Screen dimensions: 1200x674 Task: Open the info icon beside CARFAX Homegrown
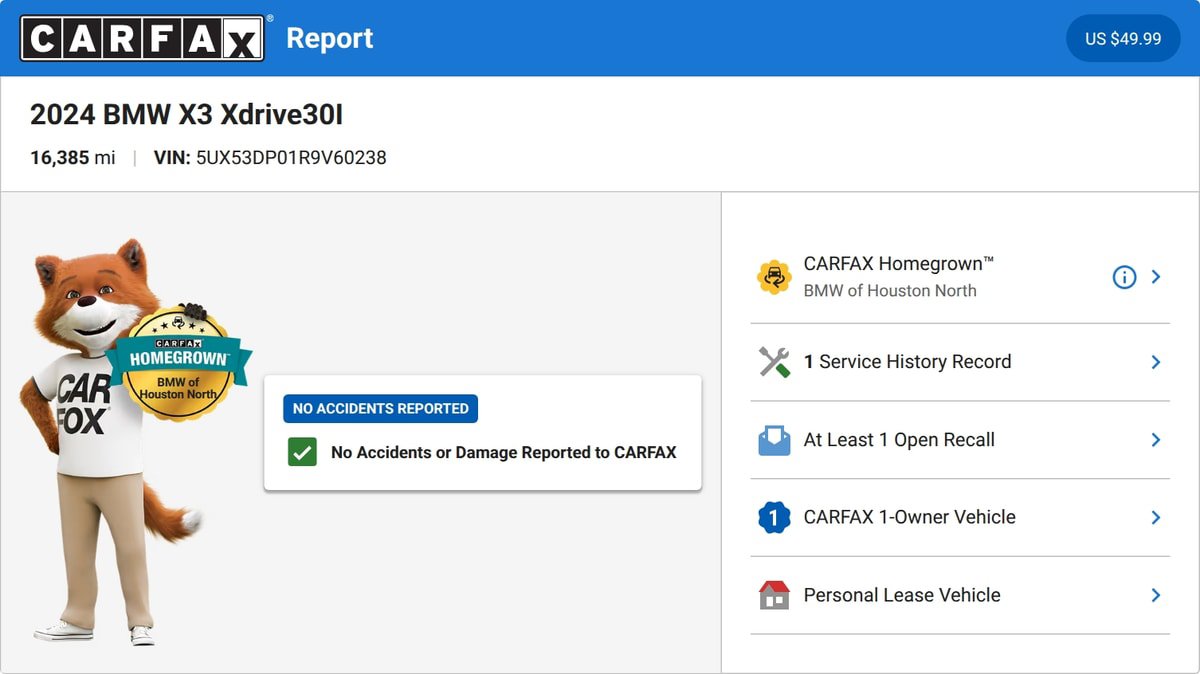coord(1124,277)
